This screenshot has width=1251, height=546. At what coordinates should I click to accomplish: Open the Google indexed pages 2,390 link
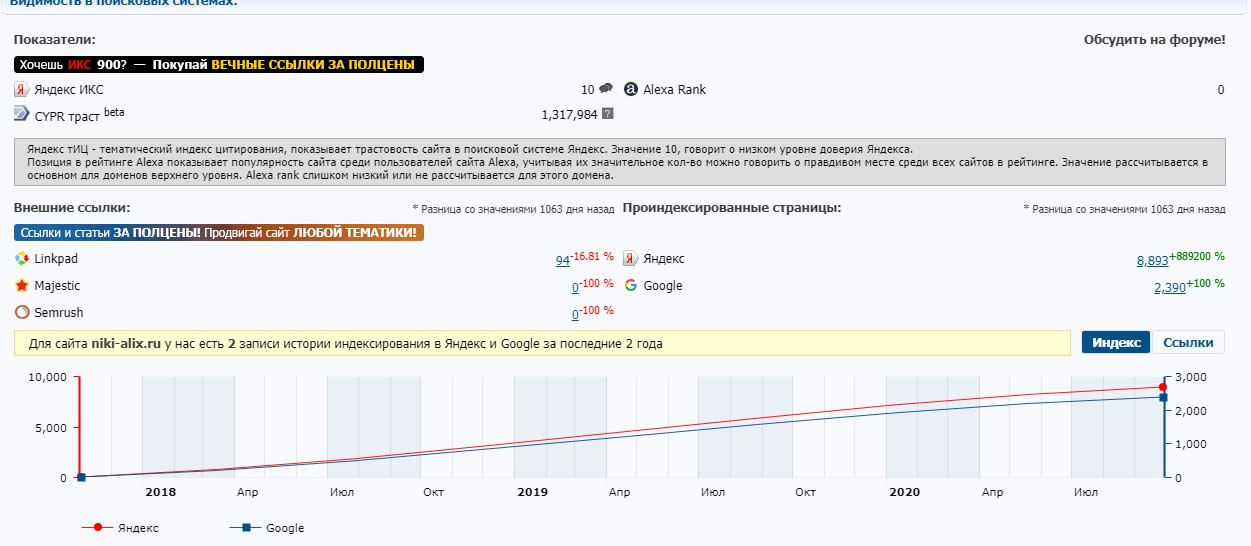click(1170, 287)
